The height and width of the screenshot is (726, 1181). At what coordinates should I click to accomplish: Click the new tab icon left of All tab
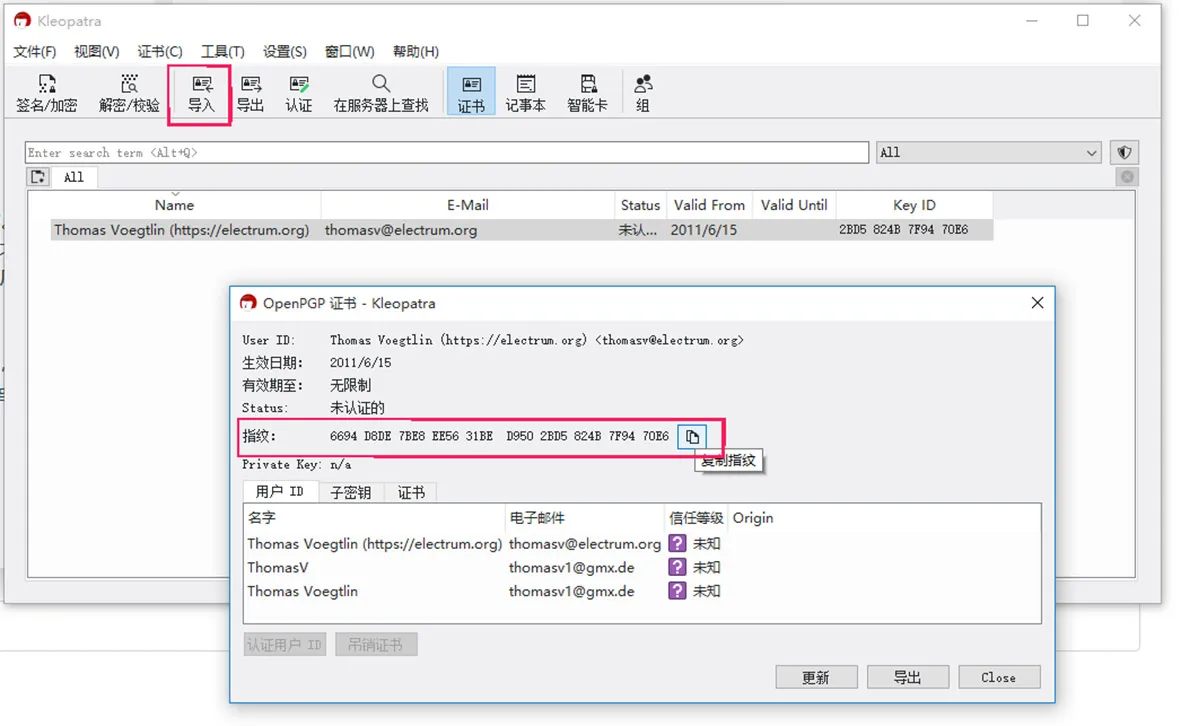(x=38, y=177)
